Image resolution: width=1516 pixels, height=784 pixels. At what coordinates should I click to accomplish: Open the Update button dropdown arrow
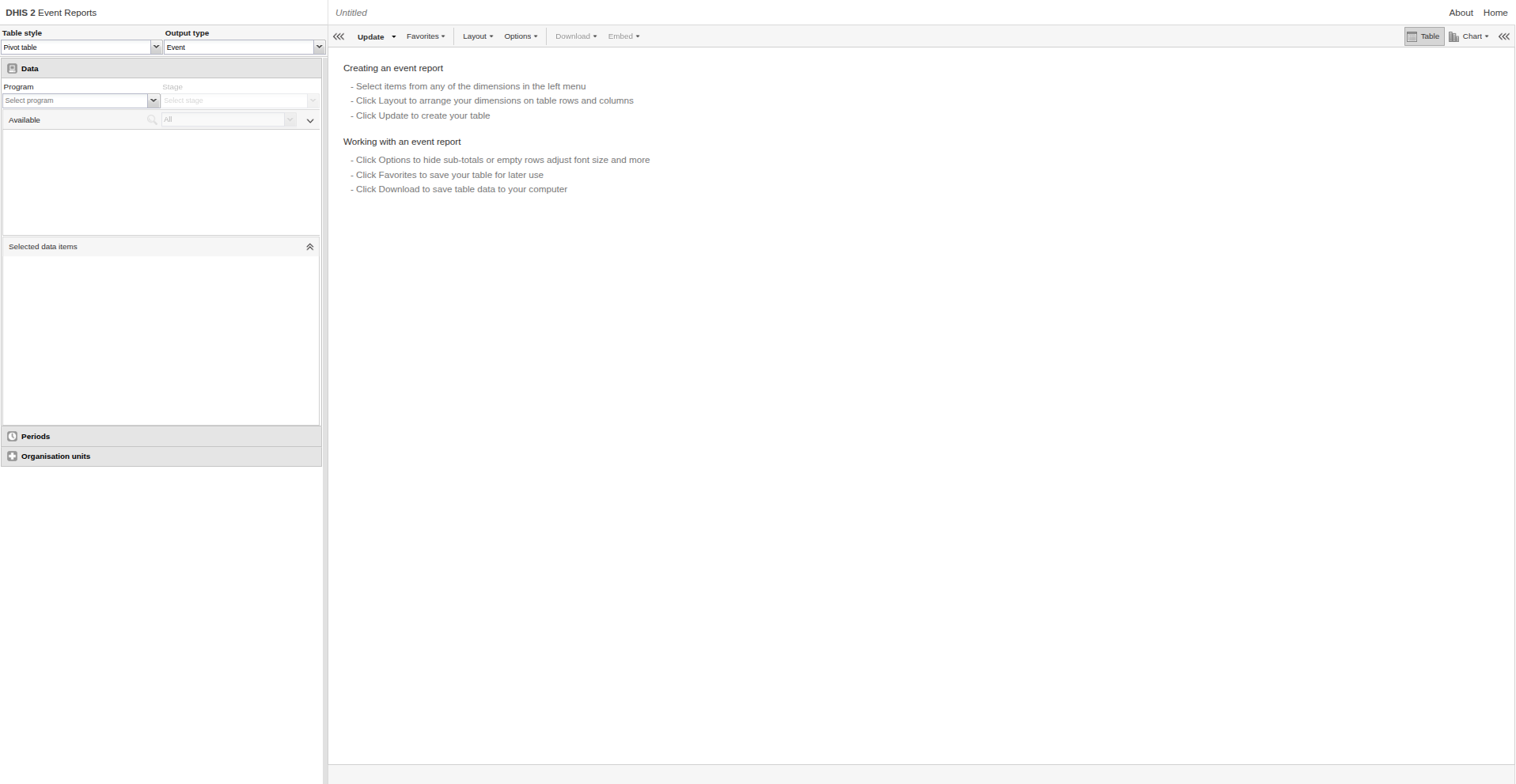(394, 37)
